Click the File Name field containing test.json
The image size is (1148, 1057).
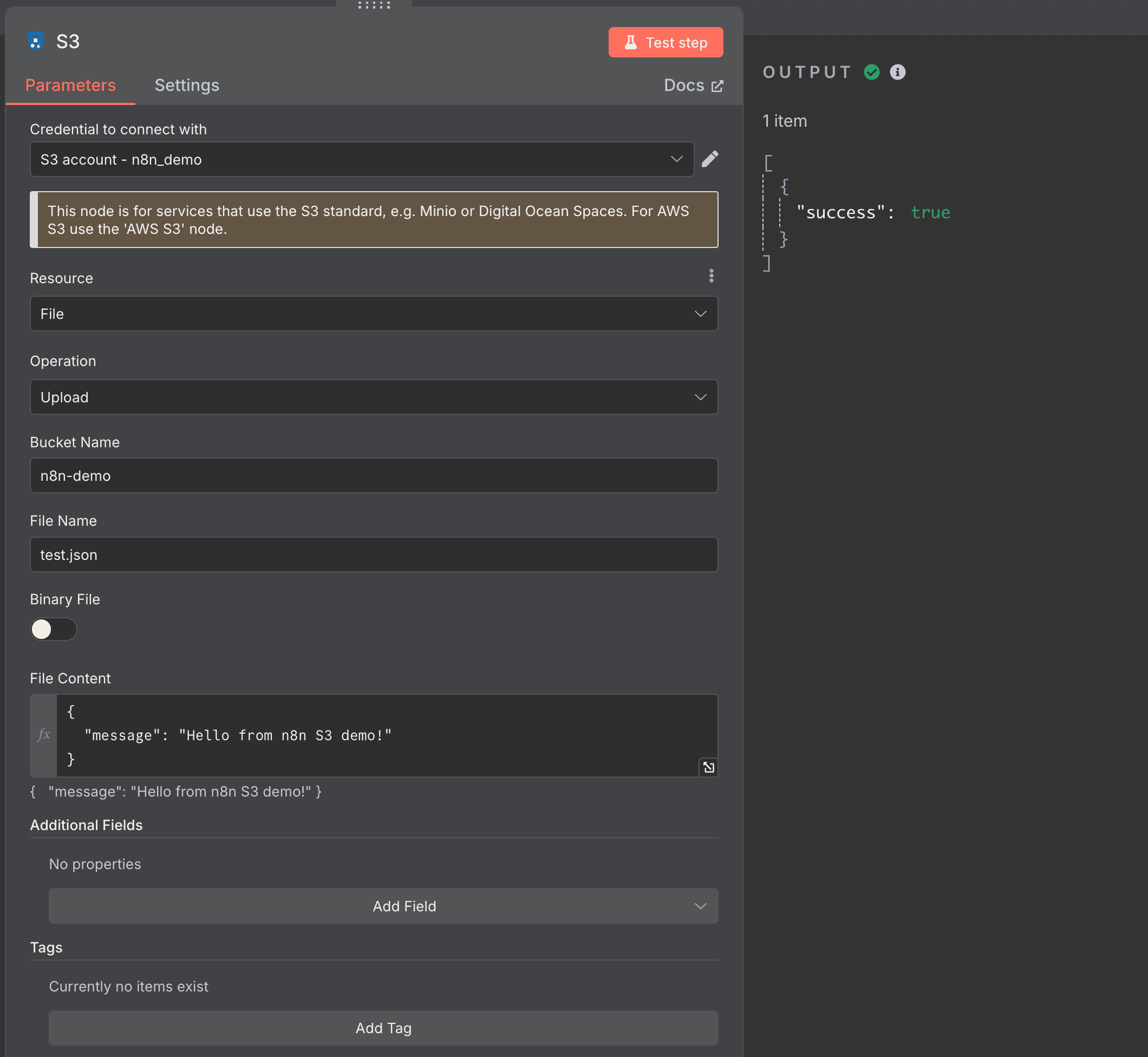pos(374,554)
